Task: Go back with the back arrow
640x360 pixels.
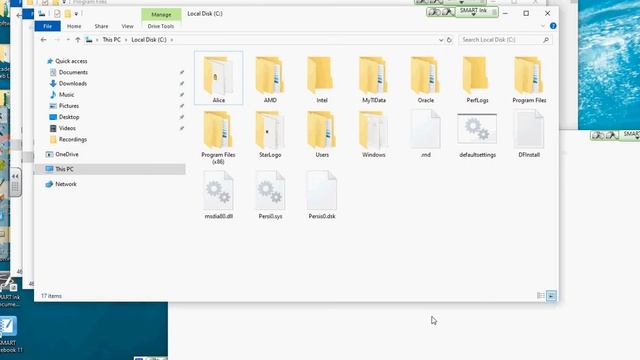Action: [x=44, y=40]
